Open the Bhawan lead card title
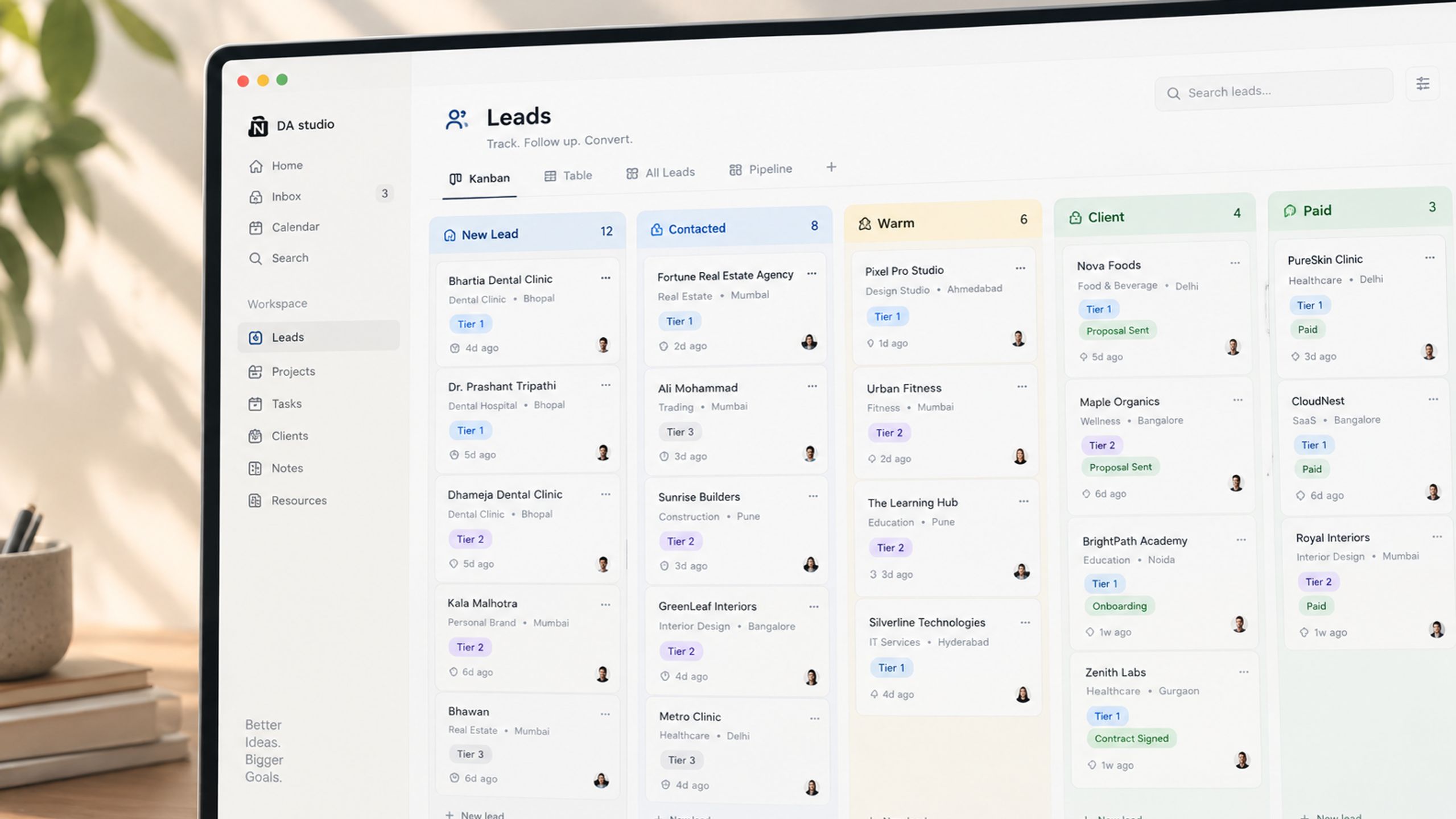This screenshot has width=1456, height=819. pos(468,712)
